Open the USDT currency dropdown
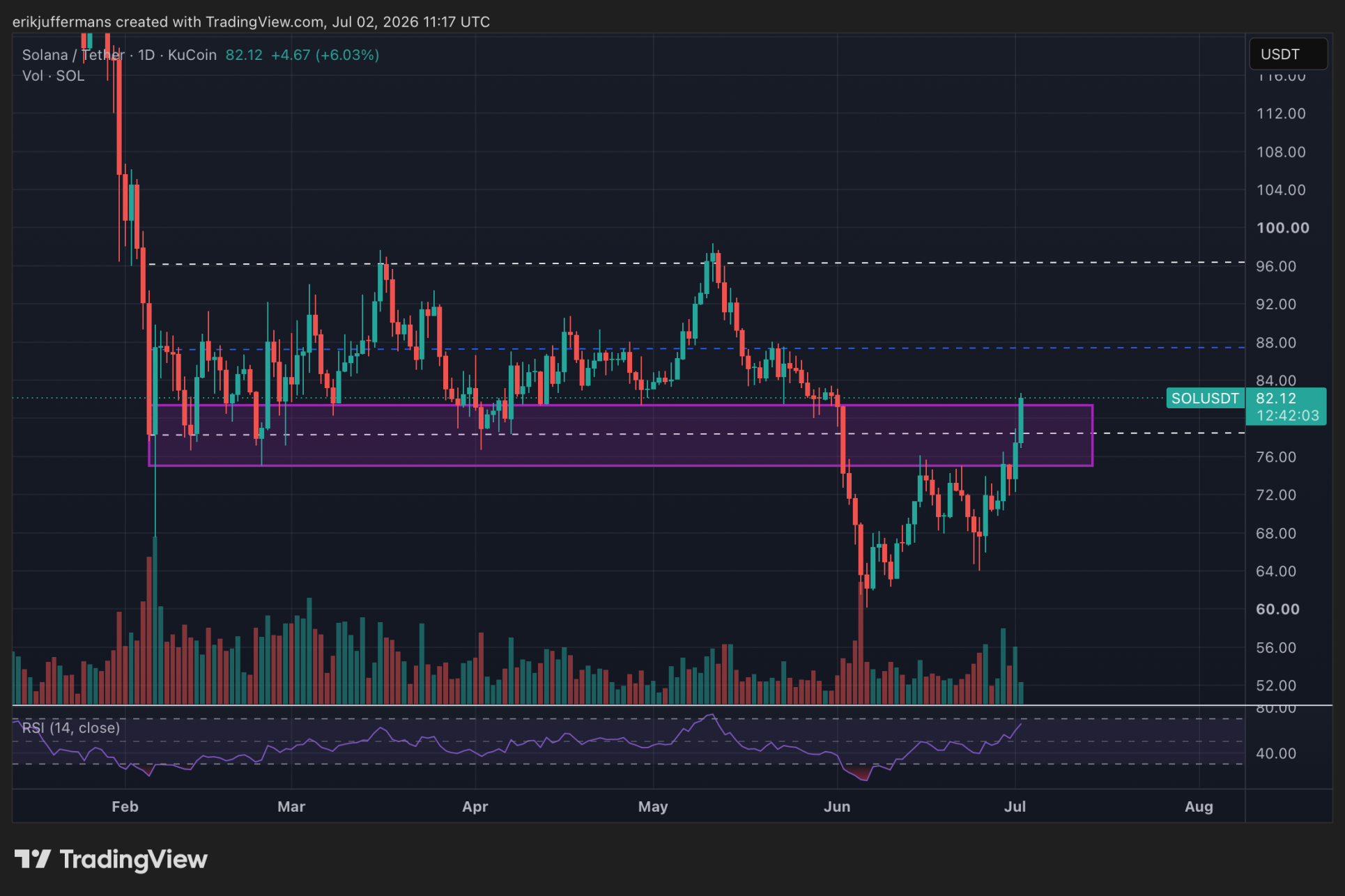The width and height of the screenshot is (1345, 896). pos(1288,54)
